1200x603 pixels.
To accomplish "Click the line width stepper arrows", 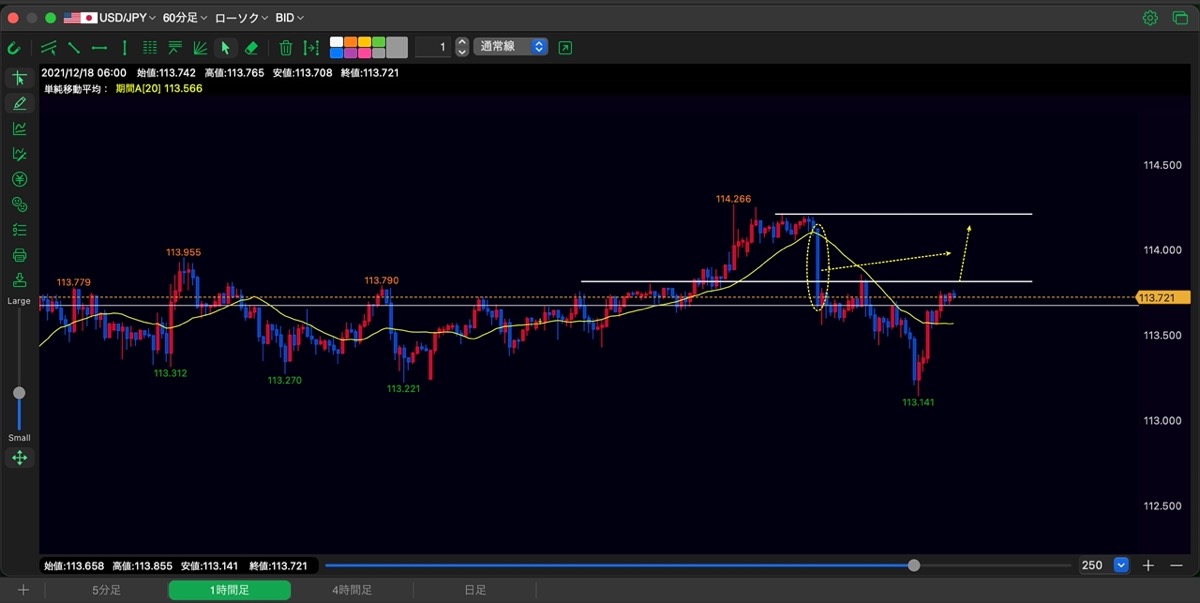I will pos(461,47).
